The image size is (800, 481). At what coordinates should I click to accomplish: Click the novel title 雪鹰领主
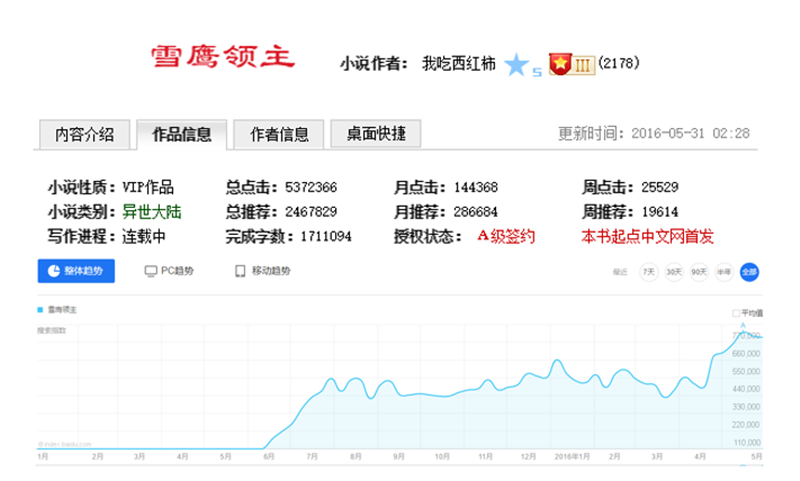[x=223, y=56]
